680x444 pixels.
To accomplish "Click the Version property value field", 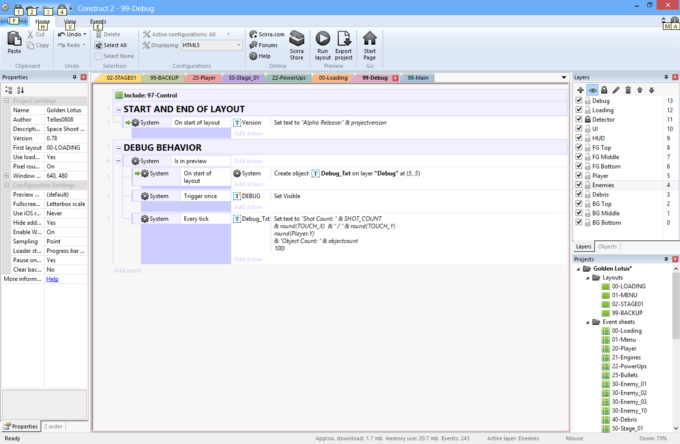I will tap(65, 138).
